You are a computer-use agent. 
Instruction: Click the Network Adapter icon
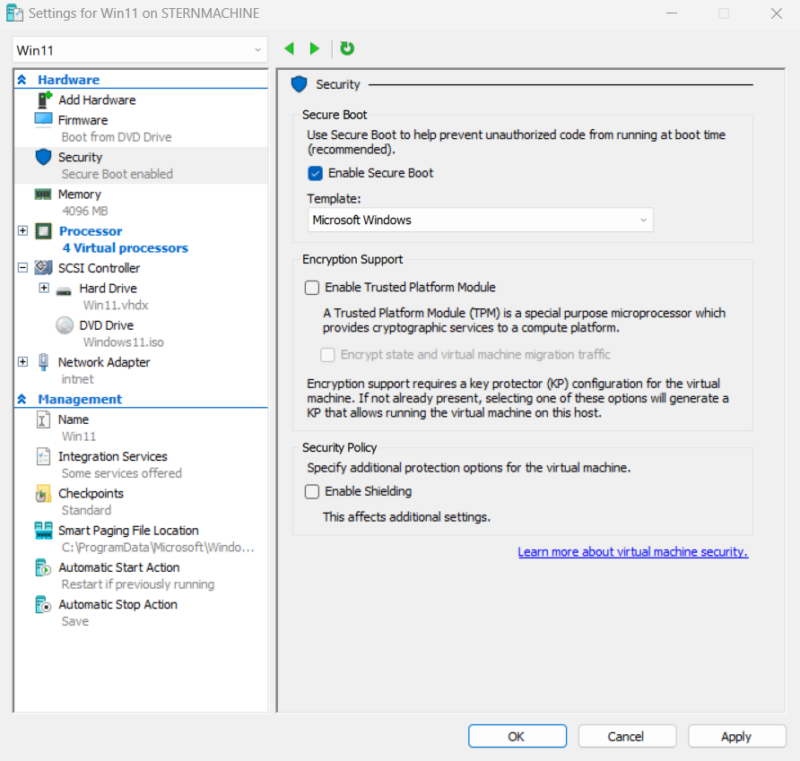click(x=43, y=362)
